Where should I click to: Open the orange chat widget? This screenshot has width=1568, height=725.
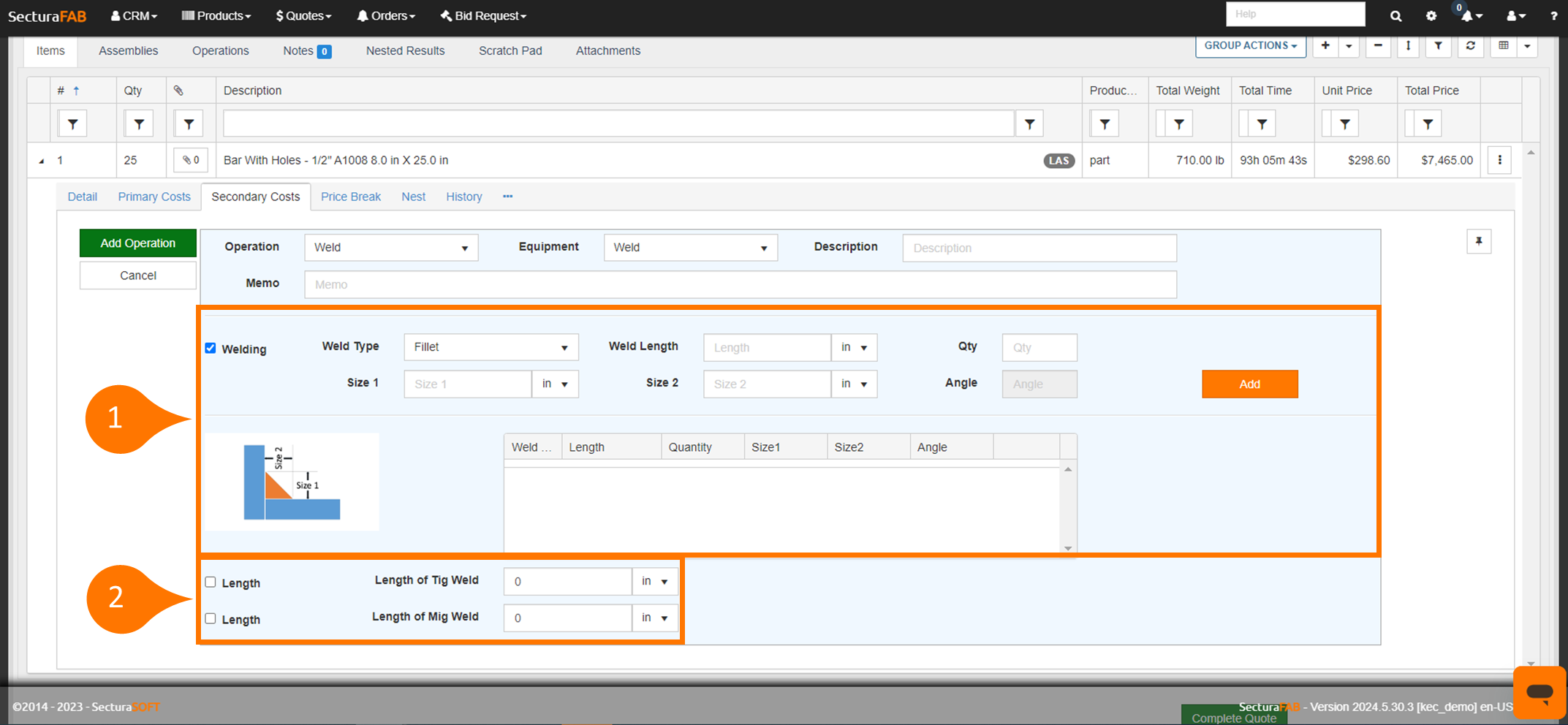(x=1539, y=692)
